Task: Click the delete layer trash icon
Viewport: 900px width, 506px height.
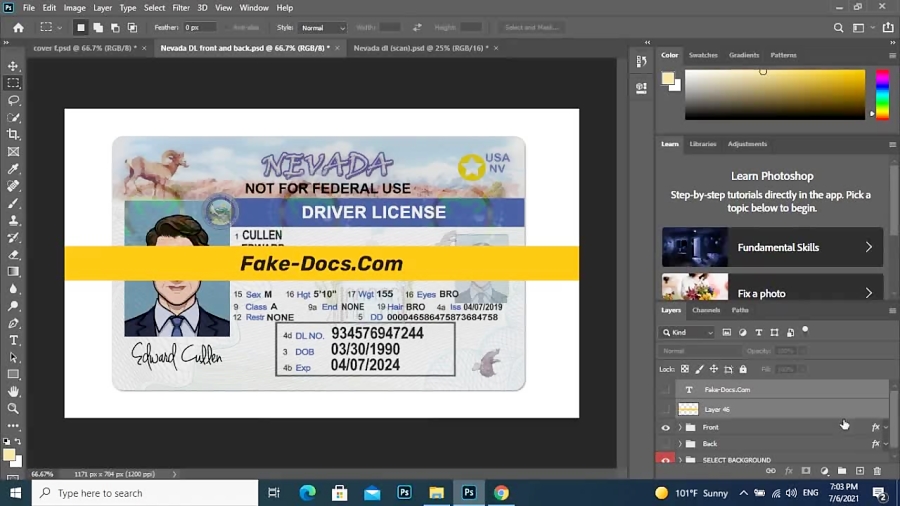Action: (877, 471)
